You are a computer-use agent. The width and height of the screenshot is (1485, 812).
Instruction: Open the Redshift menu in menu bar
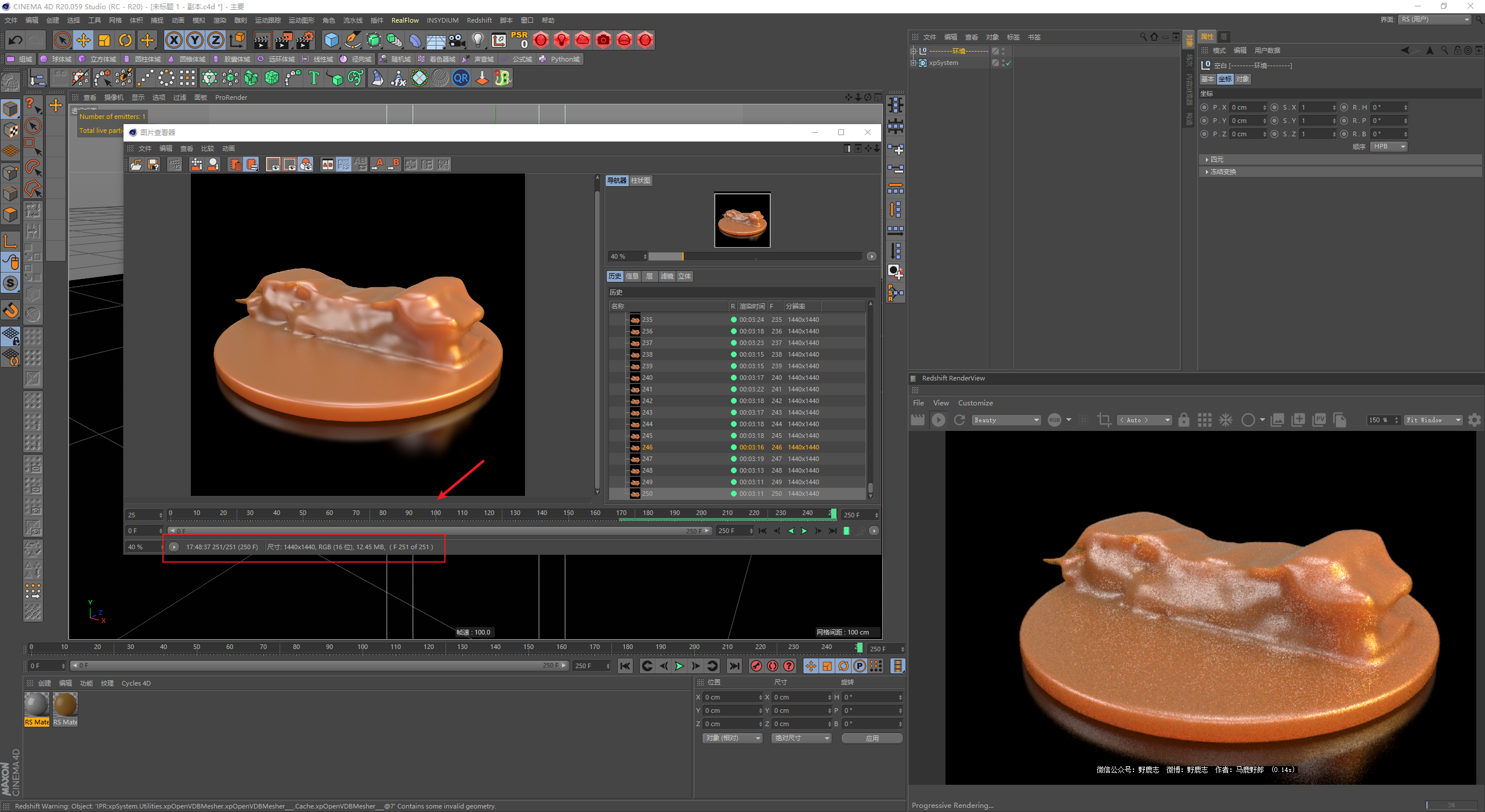(x=479, y=20)
